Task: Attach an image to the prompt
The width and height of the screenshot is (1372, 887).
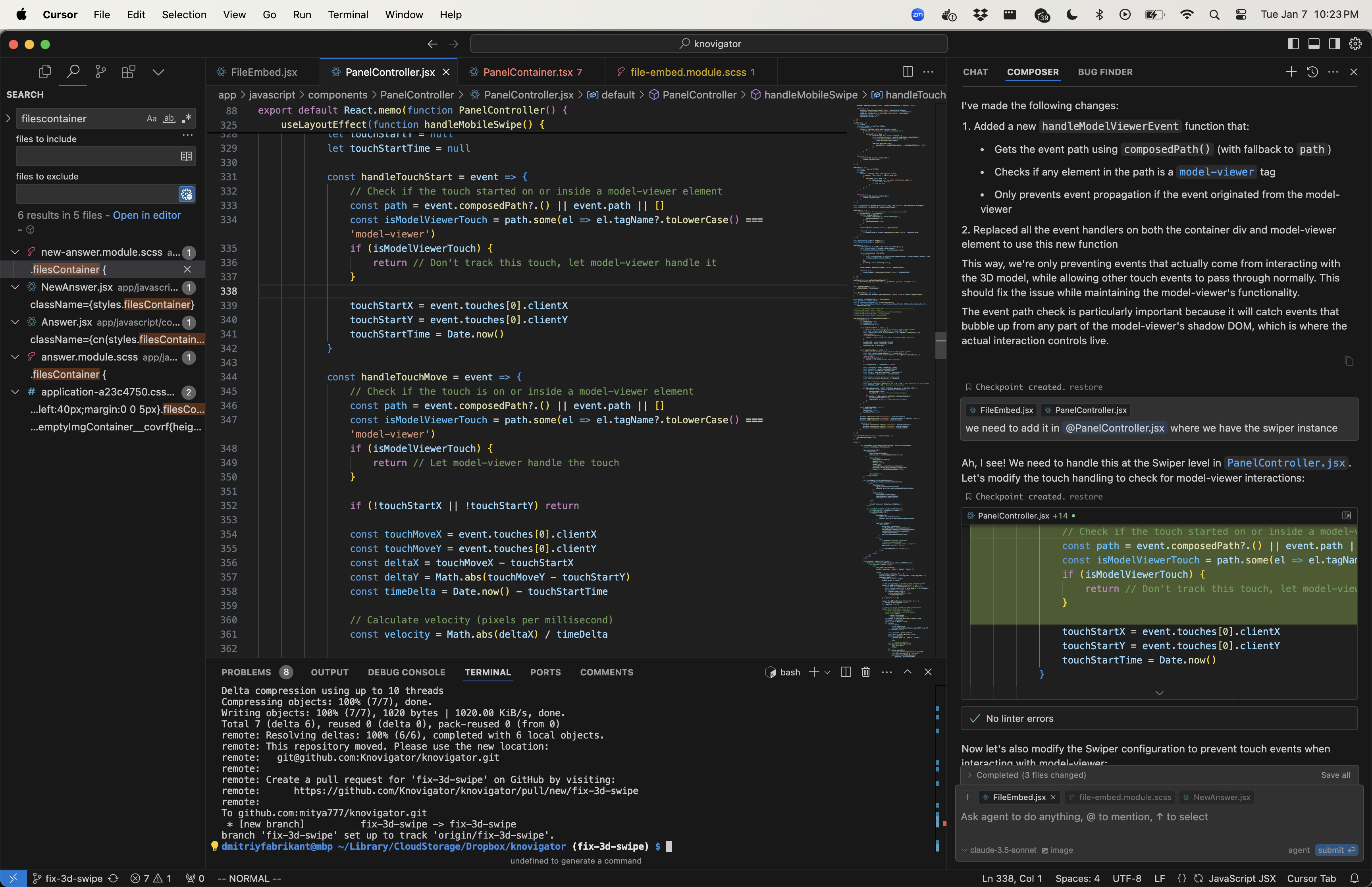Action: [1058, 850]
